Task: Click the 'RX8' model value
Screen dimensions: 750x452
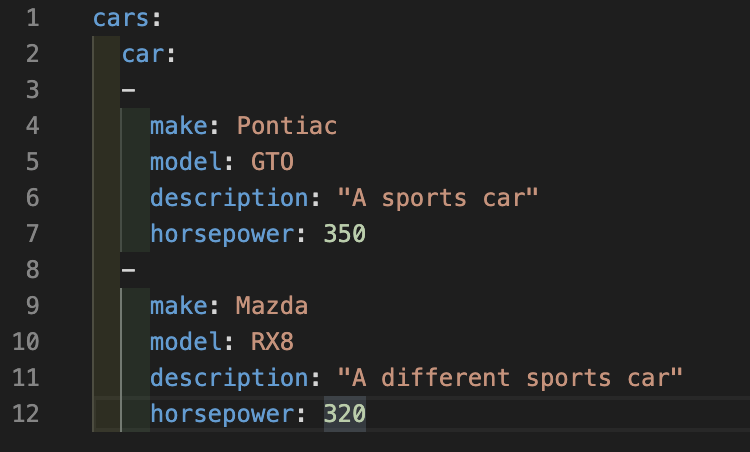Action: 272,342
